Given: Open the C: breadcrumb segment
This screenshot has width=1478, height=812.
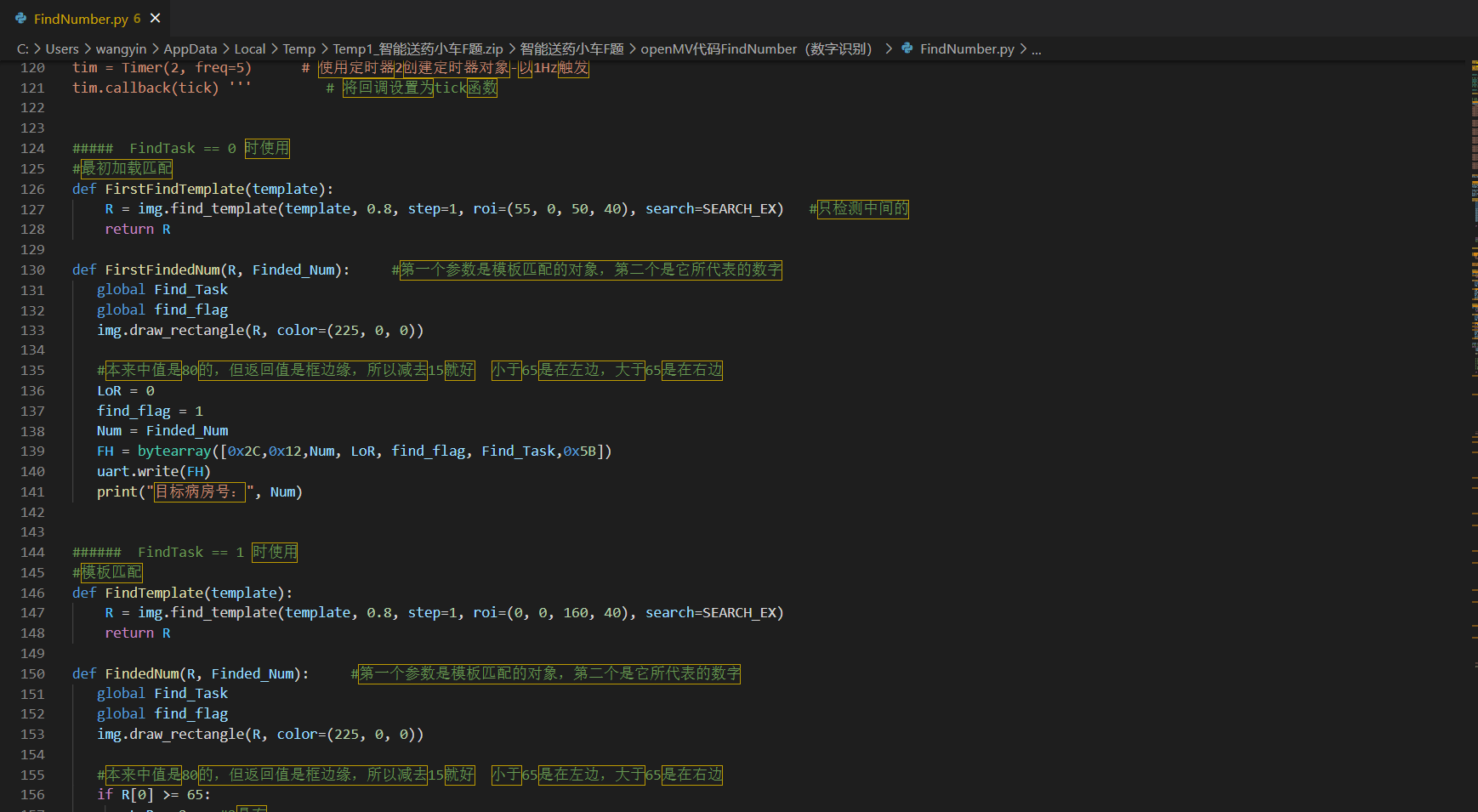Looking at the screenshot, I should tap(23, 48).
